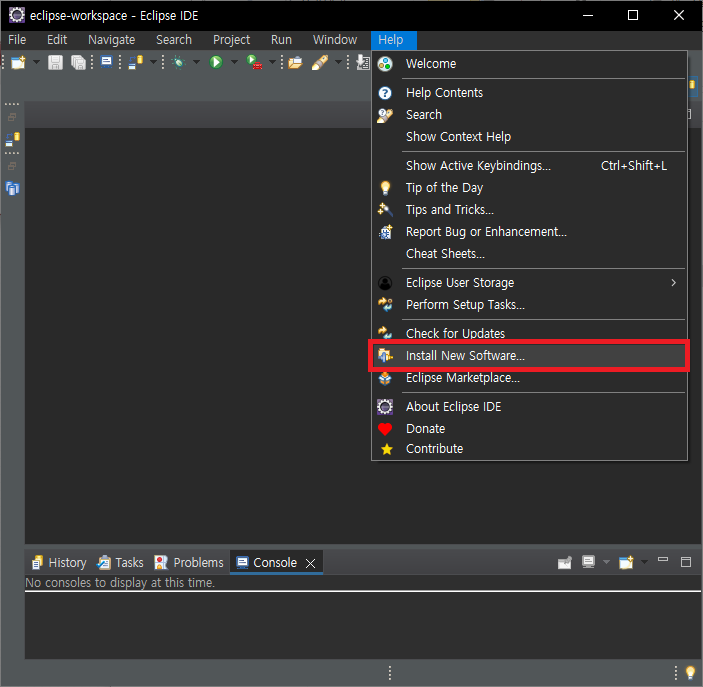Switch to the History tab
This screenshot has height=687, width=703.
pos(59,563)
